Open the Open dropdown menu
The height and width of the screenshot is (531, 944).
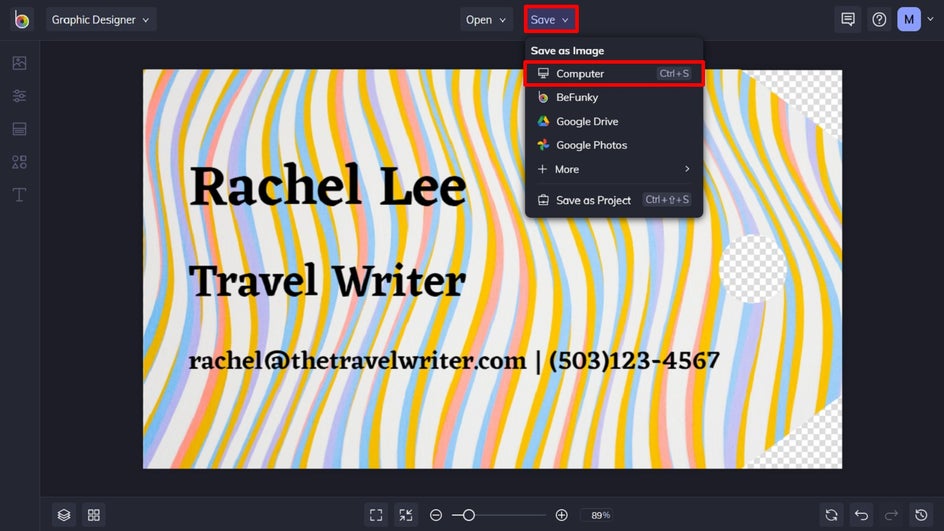click(x=487, y=20)
